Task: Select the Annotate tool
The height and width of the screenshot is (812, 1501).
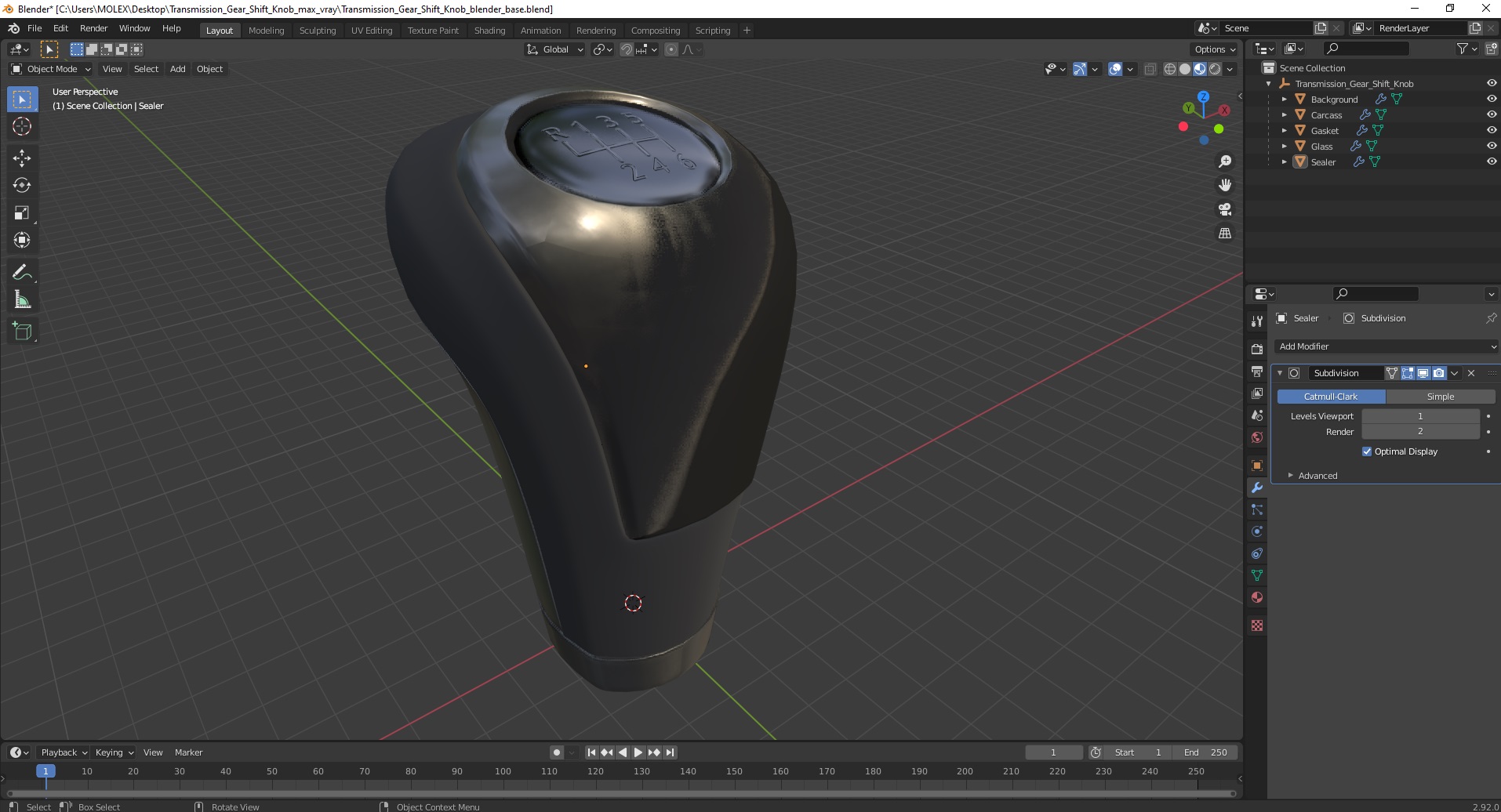Action: [22, 272]
